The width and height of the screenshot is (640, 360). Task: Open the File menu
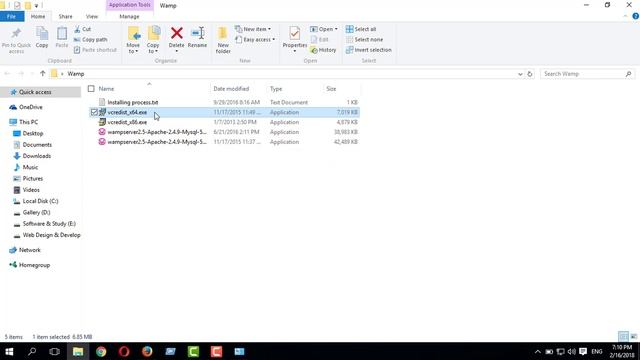pyautogui.click(x=11, y=16)
